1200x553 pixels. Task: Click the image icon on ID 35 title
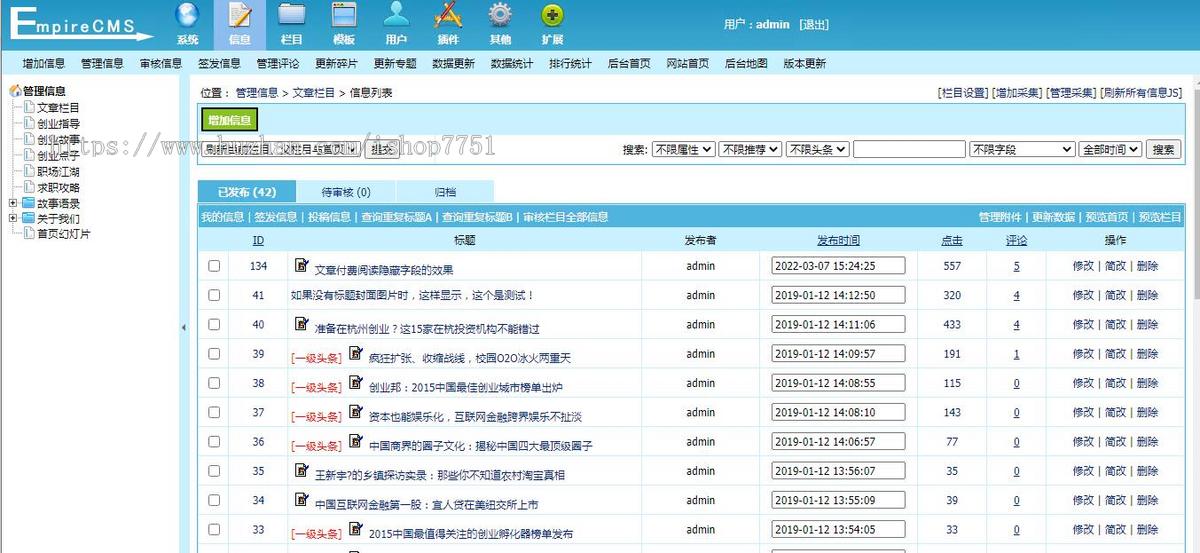302,470
